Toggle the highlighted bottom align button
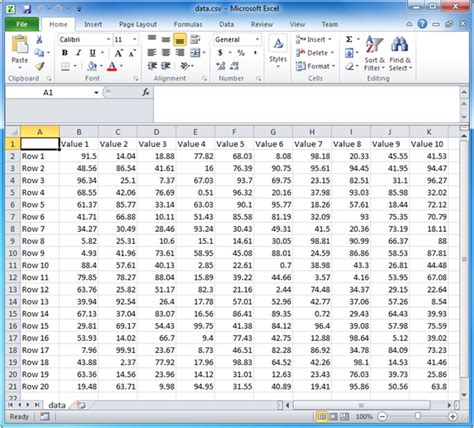Viewport: 474px width, 428px height. (180, 40)
